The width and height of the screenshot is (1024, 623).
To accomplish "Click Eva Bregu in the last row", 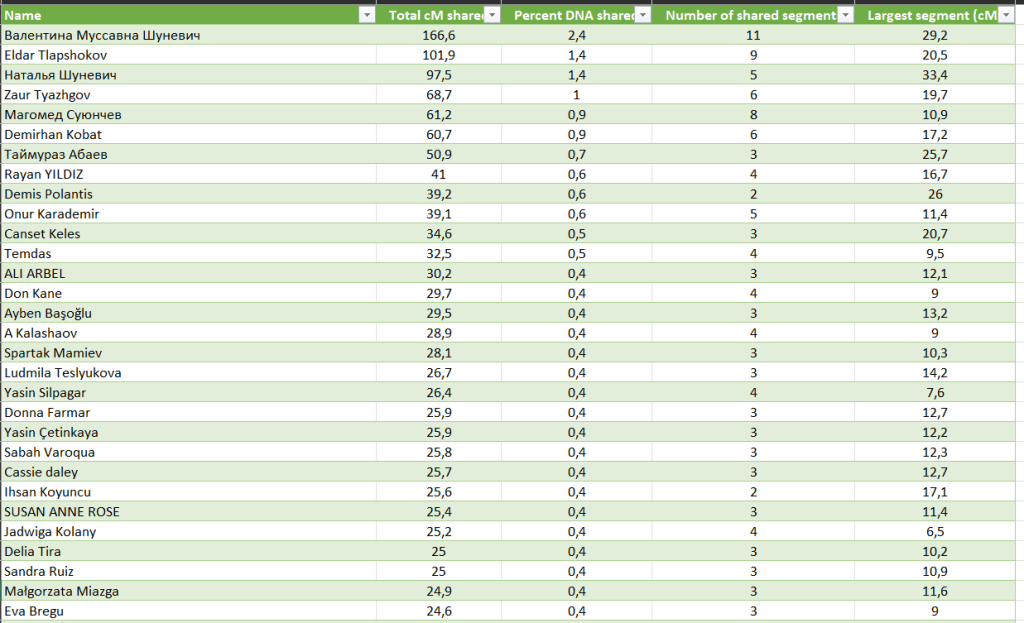I will [x=33, y=611].
